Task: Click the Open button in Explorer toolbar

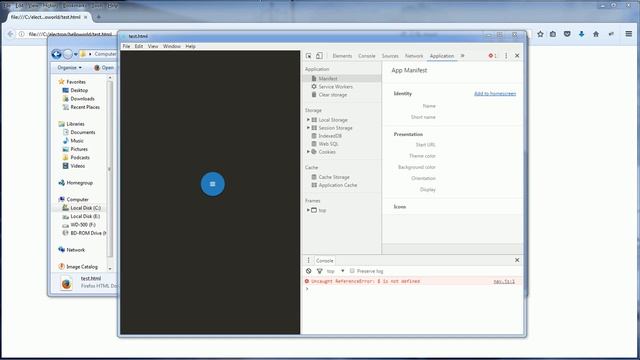Action: (x=104, y=68)
